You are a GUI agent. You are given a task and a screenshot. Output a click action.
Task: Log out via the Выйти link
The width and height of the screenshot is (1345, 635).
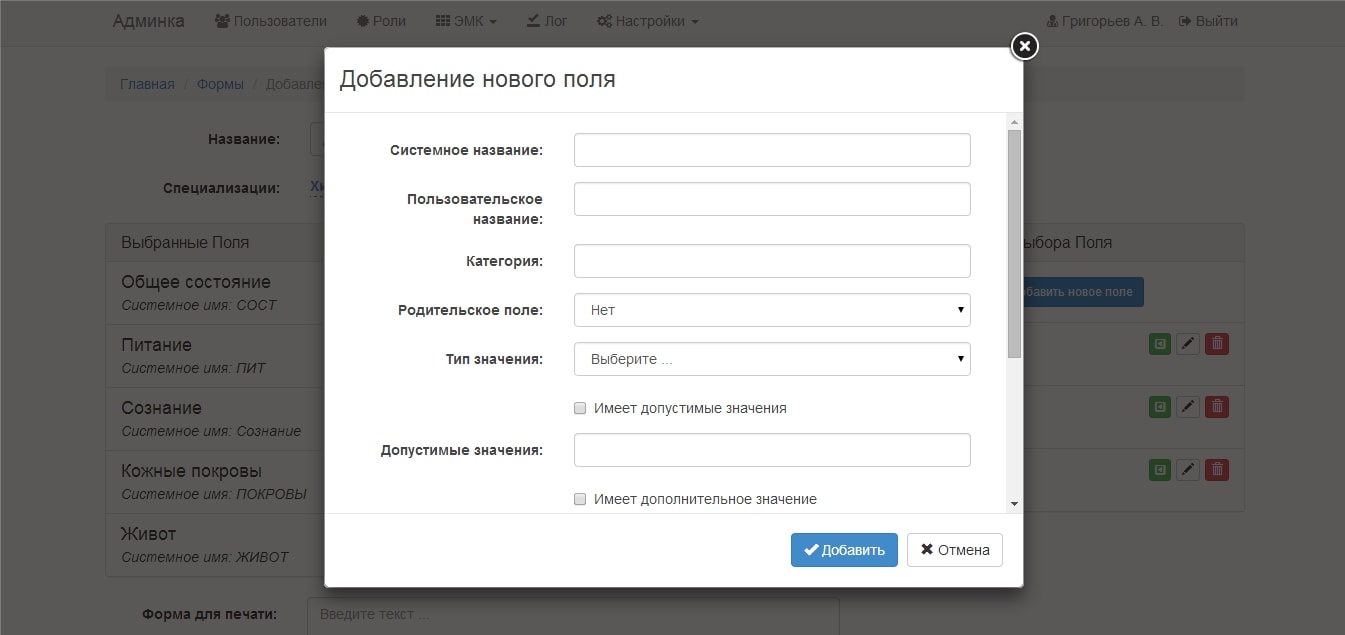tap(1208, 21)
